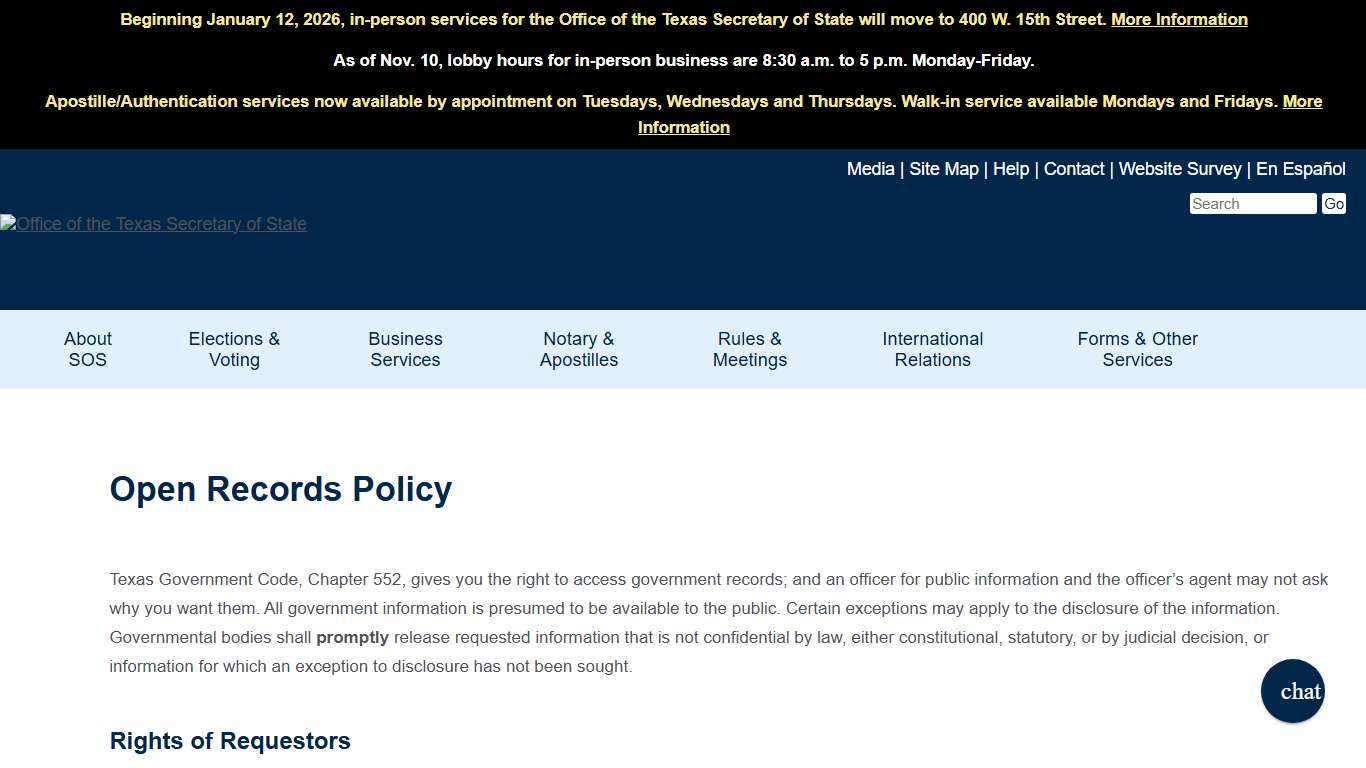This screenshot has height=768, width=1366.
Task: Open the Notary & Apostilles menu
Action: click(x=578, y=349)
